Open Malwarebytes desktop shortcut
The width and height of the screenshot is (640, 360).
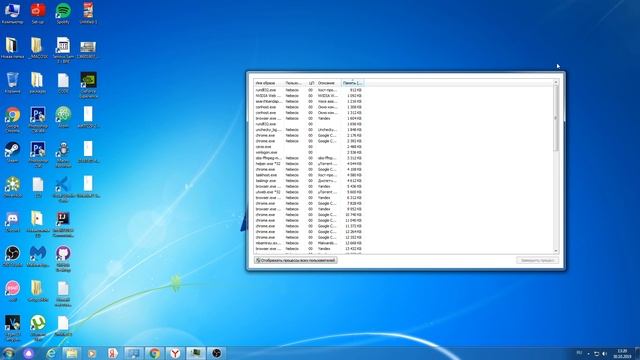pyautogui.click(x=38, y=256)
